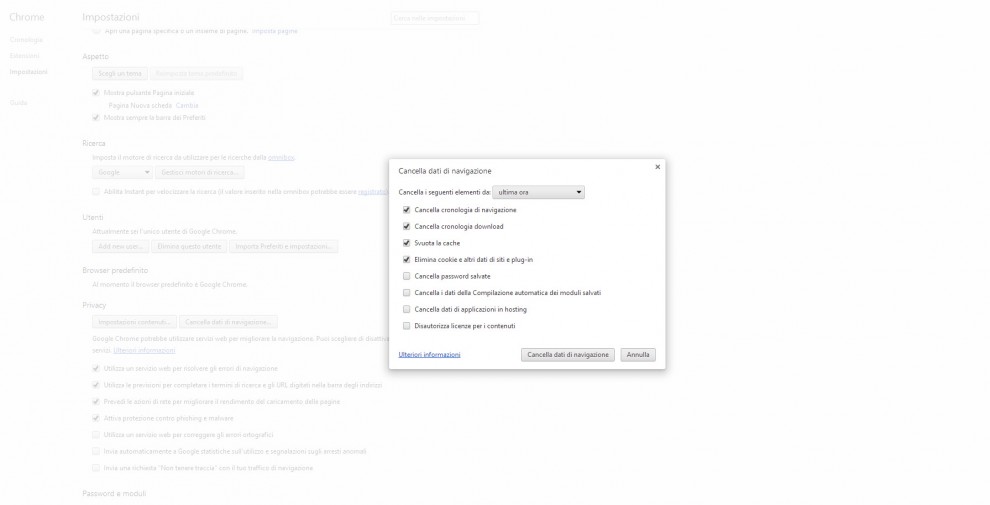Open the Ulteriori informazioni link in dialog

(x=429, y=355)
